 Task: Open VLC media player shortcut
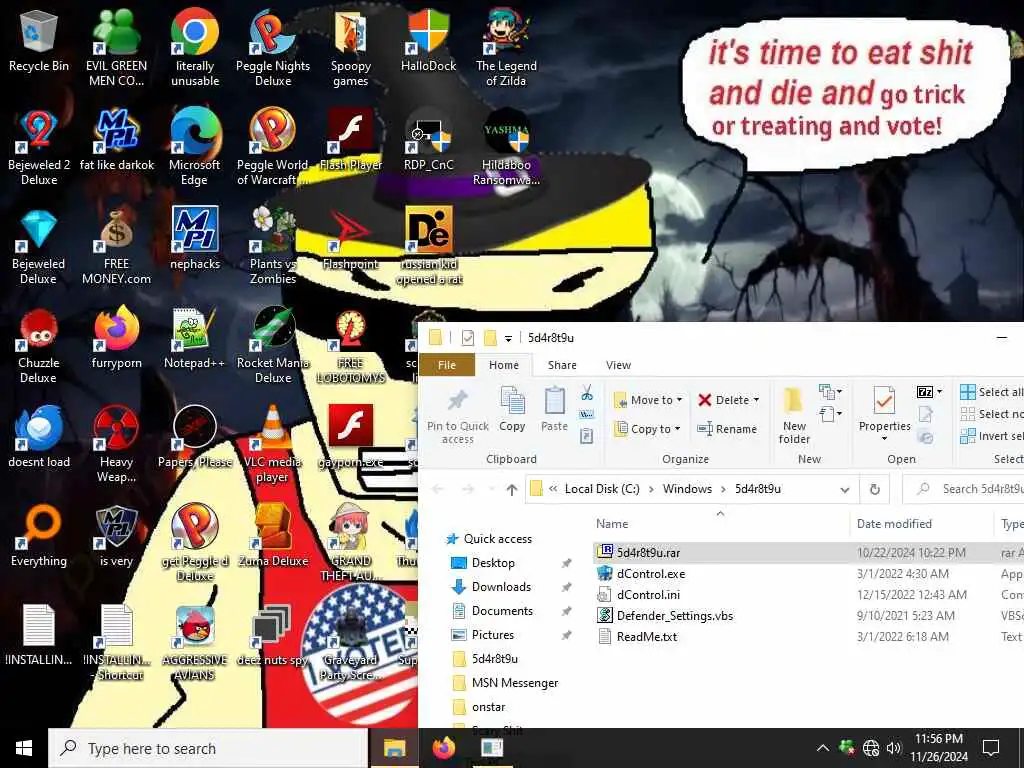272,444
